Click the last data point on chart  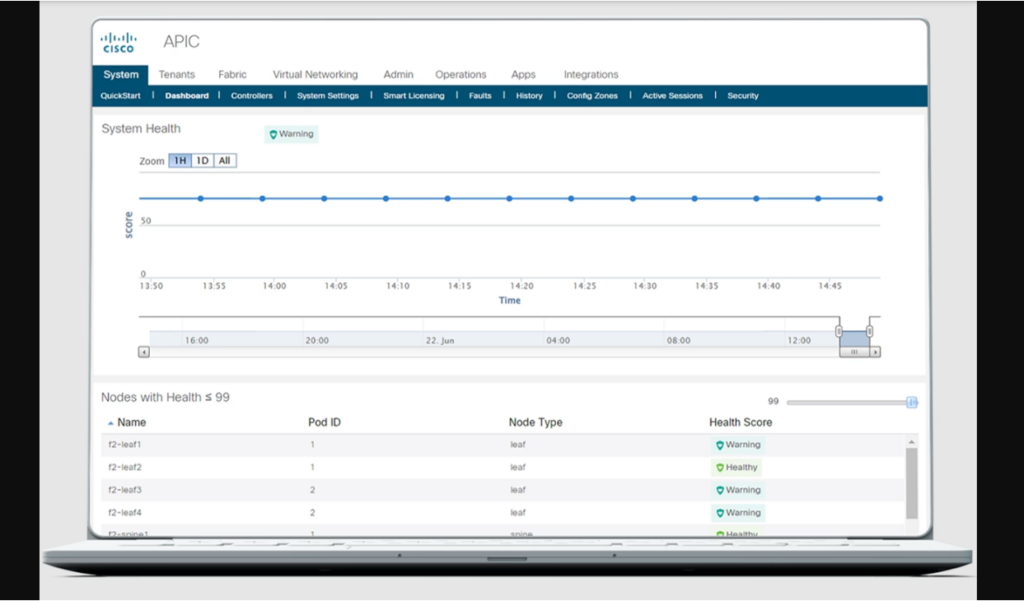(880, 199)
